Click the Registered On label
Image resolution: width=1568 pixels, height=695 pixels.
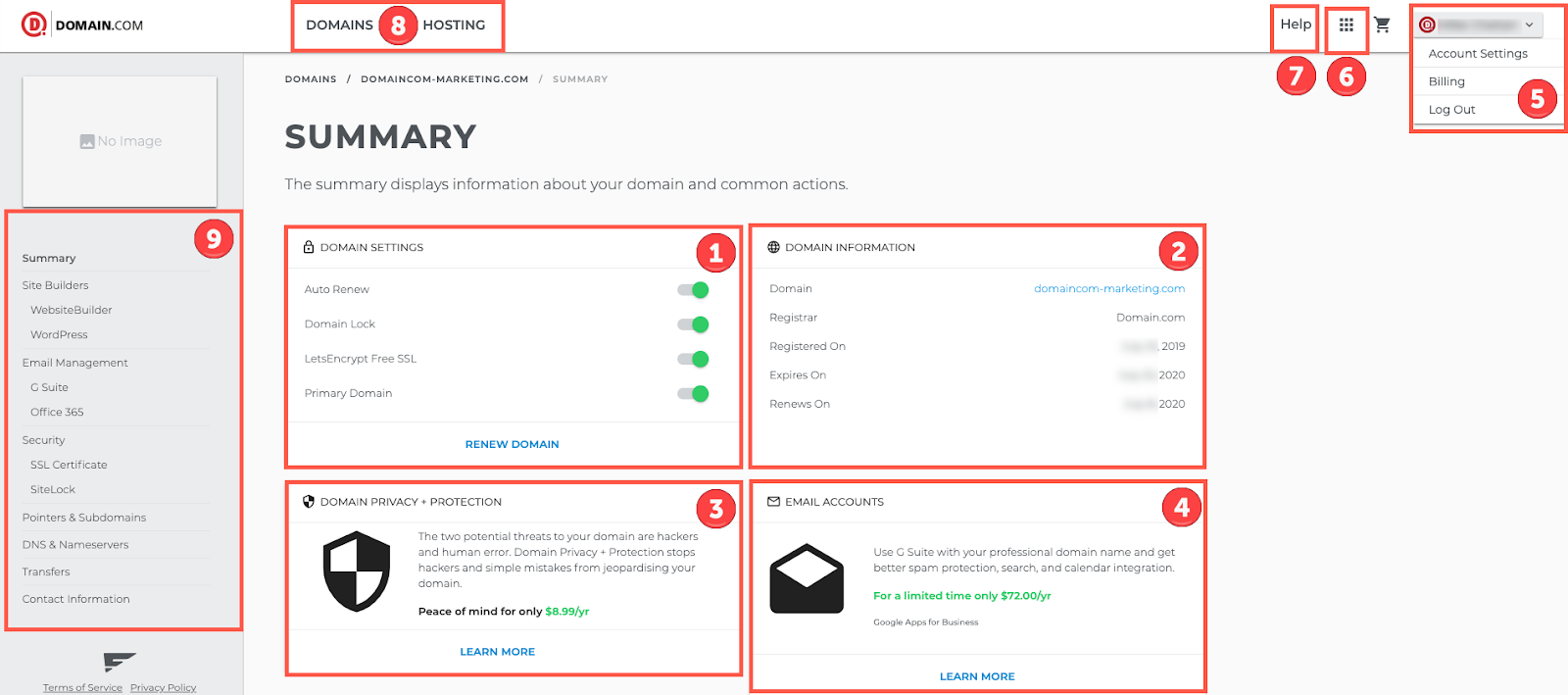[x=808, y=346]
